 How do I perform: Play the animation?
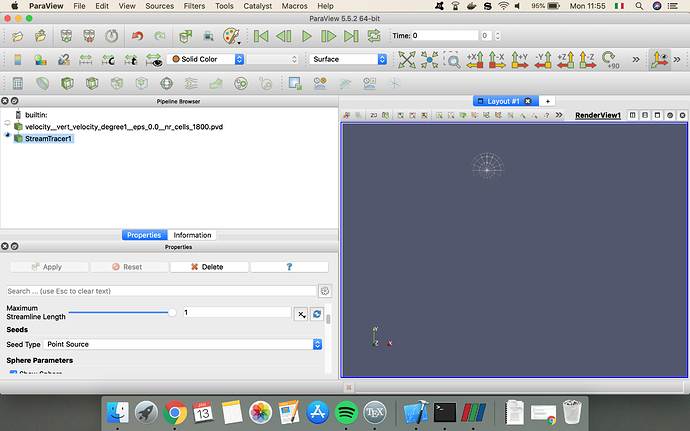306,36
